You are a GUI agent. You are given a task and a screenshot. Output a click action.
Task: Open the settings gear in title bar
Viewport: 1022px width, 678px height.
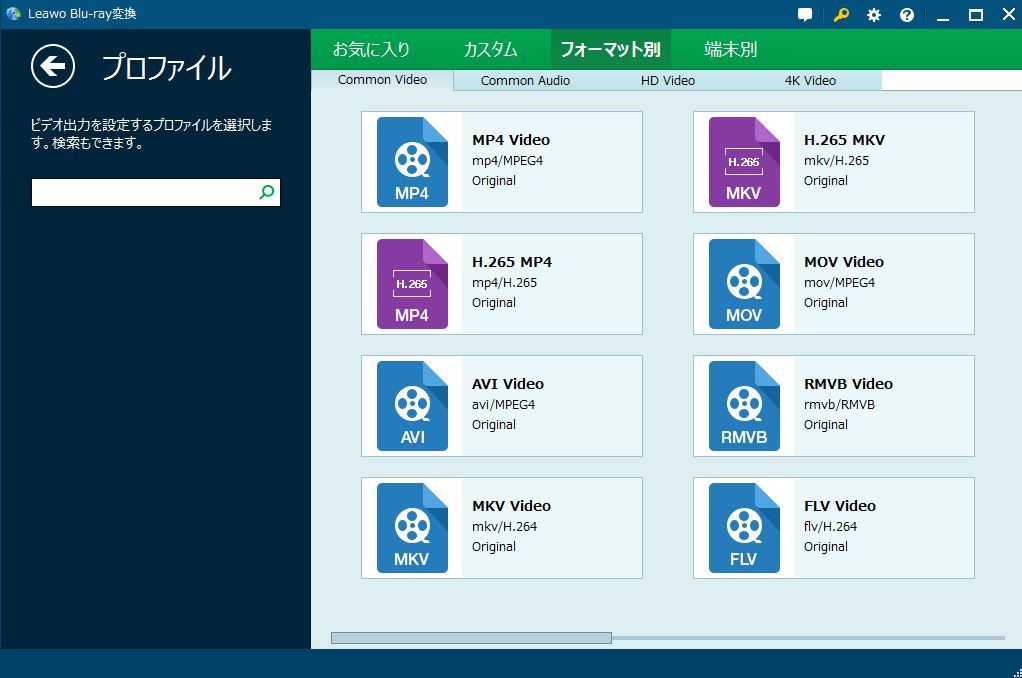[x=874, y=15]
